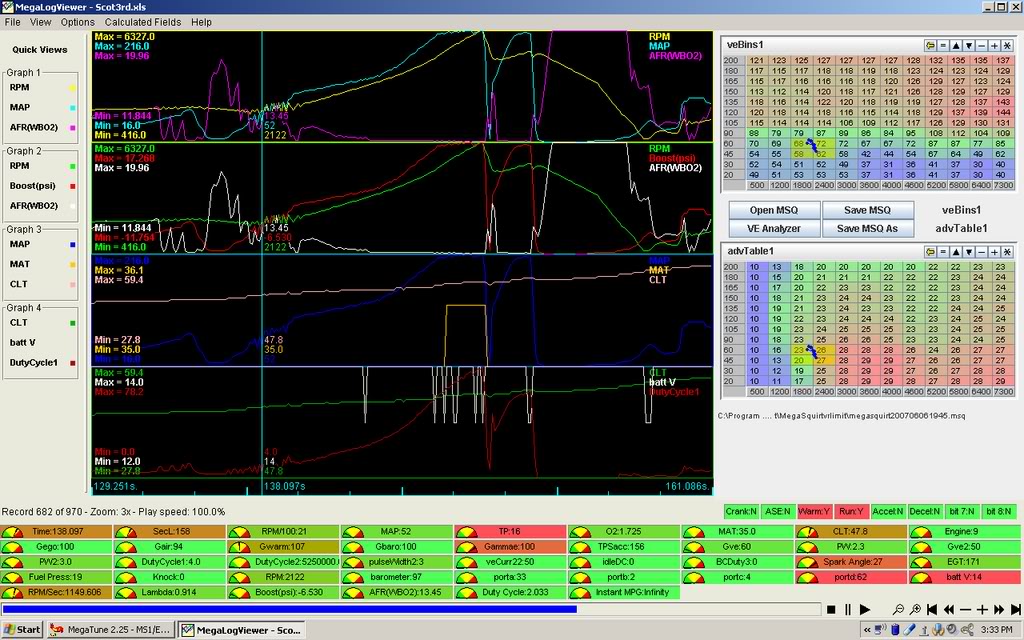This screenshot has width=1024, height=640.
Task: Click the zoom-out magnifier icon at bottom
Action: [898, 609]
